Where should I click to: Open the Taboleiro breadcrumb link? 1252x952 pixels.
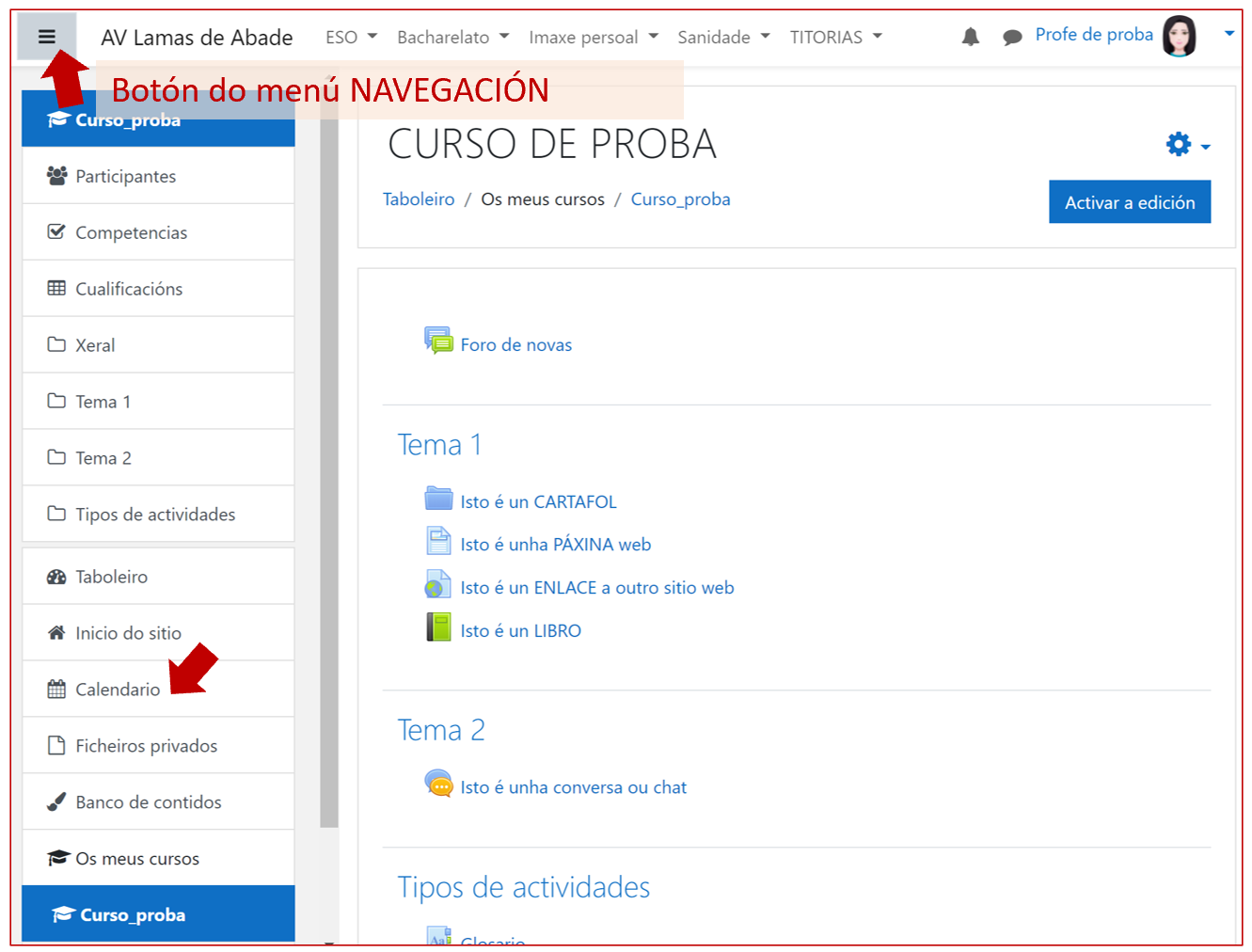[419, 199]
